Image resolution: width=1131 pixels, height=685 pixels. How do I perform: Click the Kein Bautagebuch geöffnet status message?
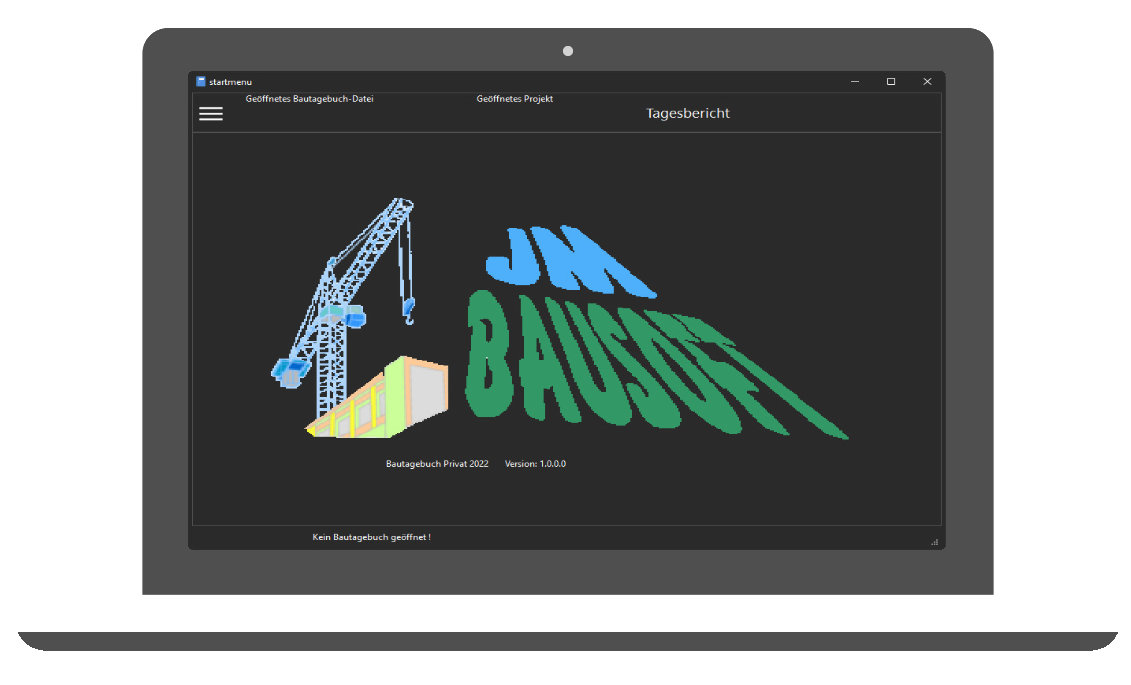coord(371,538)
